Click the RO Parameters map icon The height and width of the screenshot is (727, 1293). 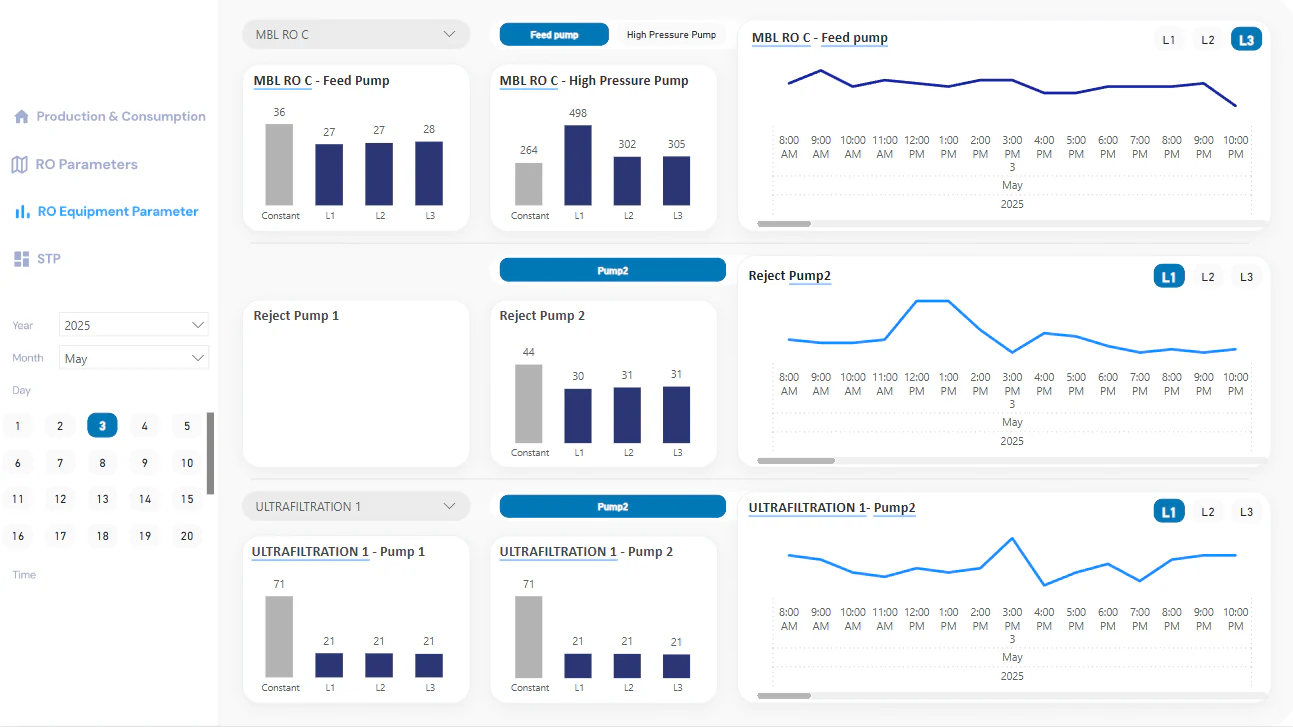pyautogui.click(x=20, y=164)
